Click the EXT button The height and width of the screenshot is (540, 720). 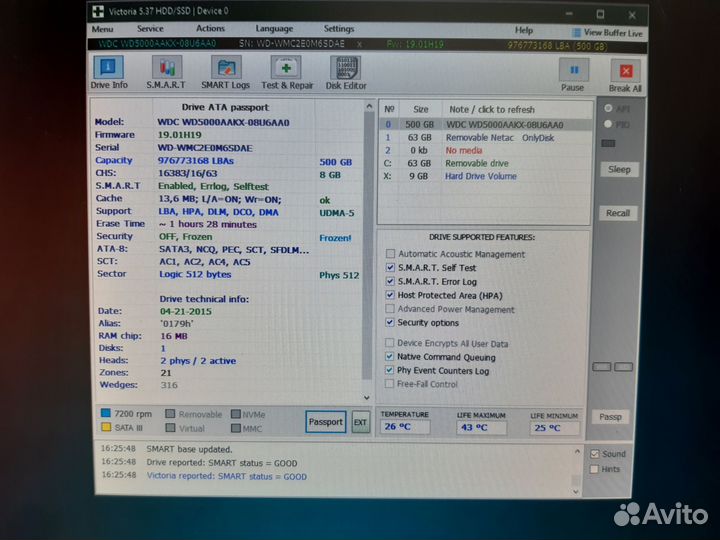click(x=360, y=422)
